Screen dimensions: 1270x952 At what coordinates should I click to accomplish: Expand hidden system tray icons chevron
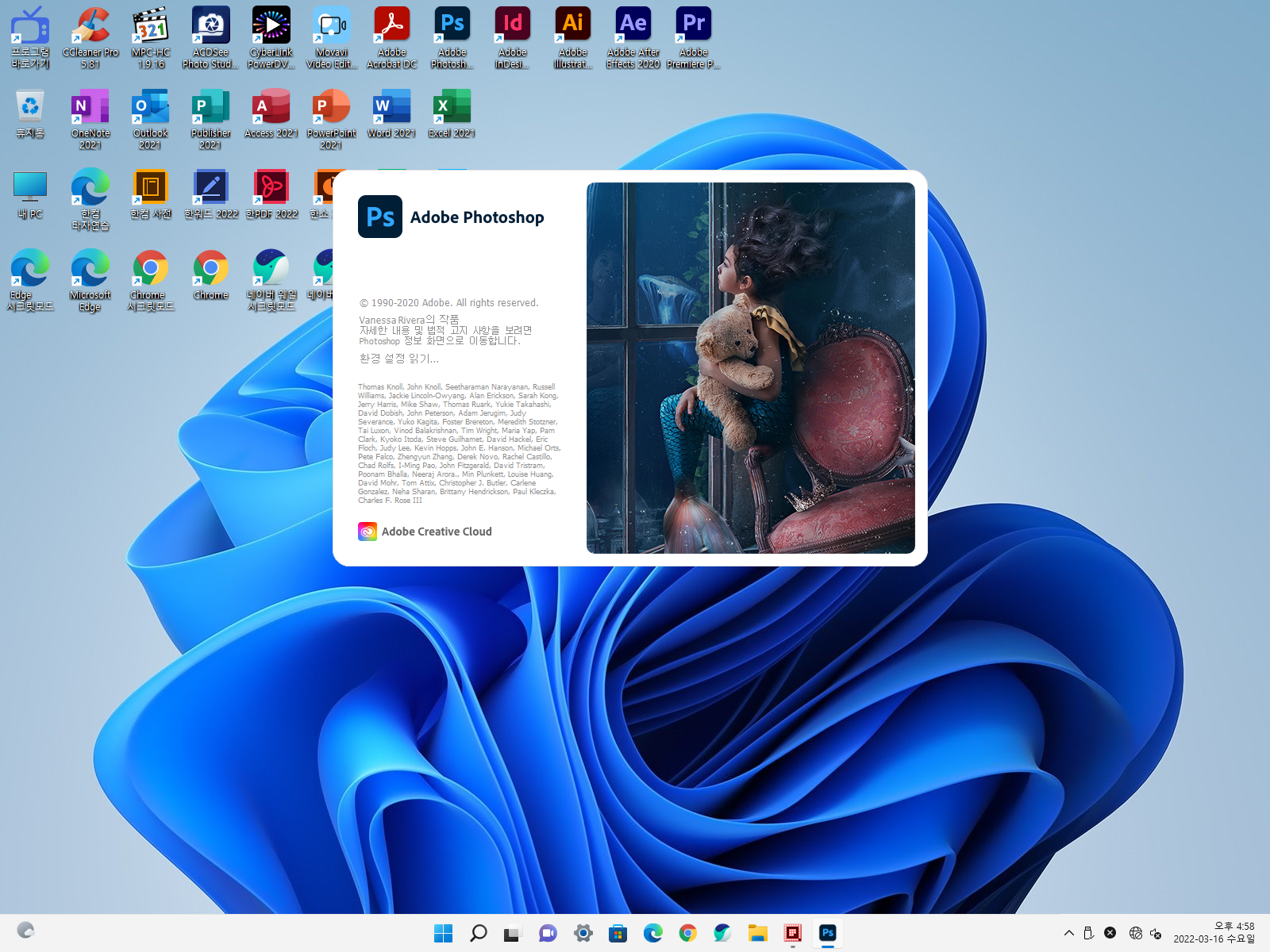1069,933
